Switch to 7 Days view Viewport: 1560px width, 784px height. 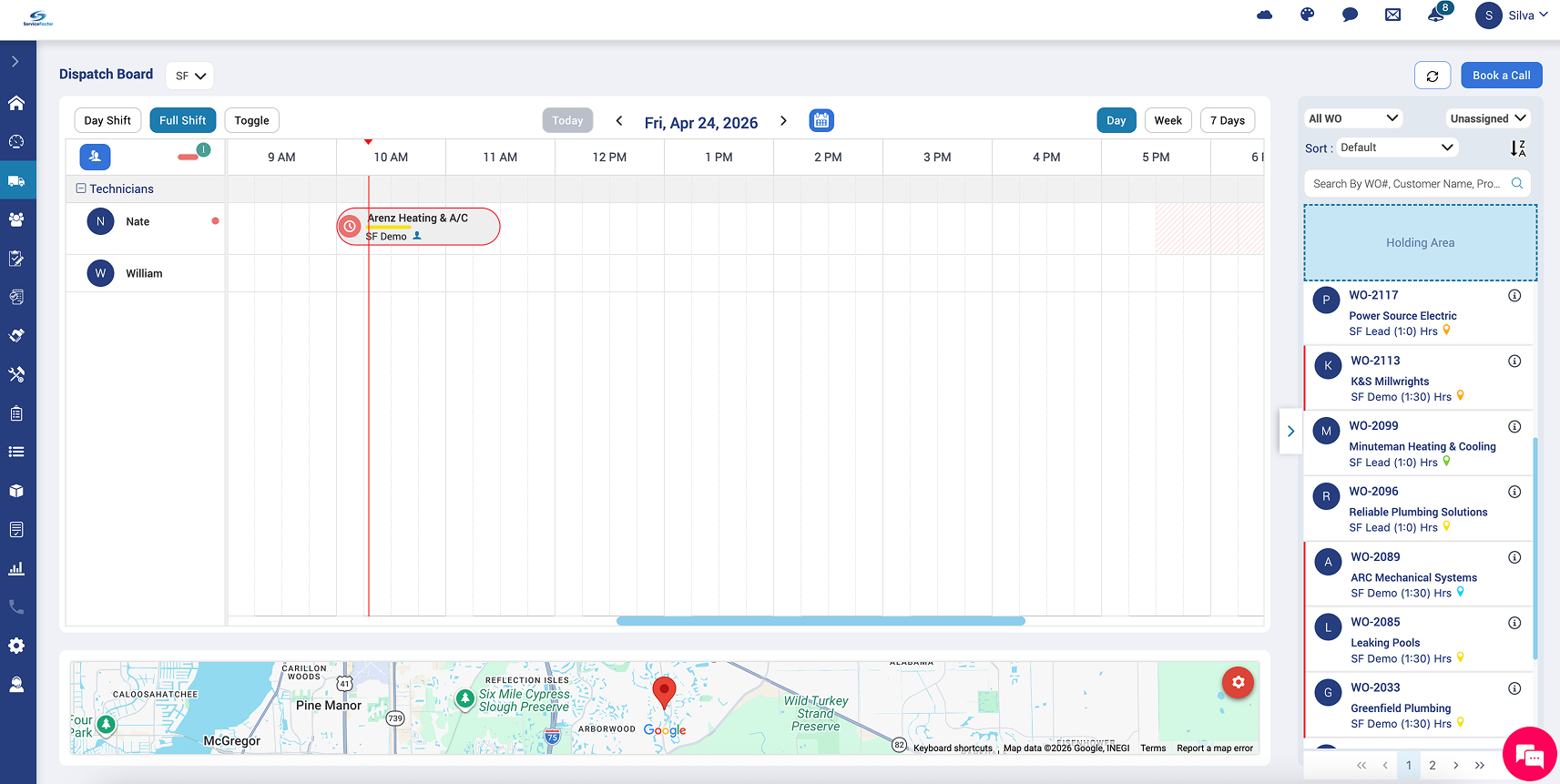pyautogui.click(x=1228, y=120)
